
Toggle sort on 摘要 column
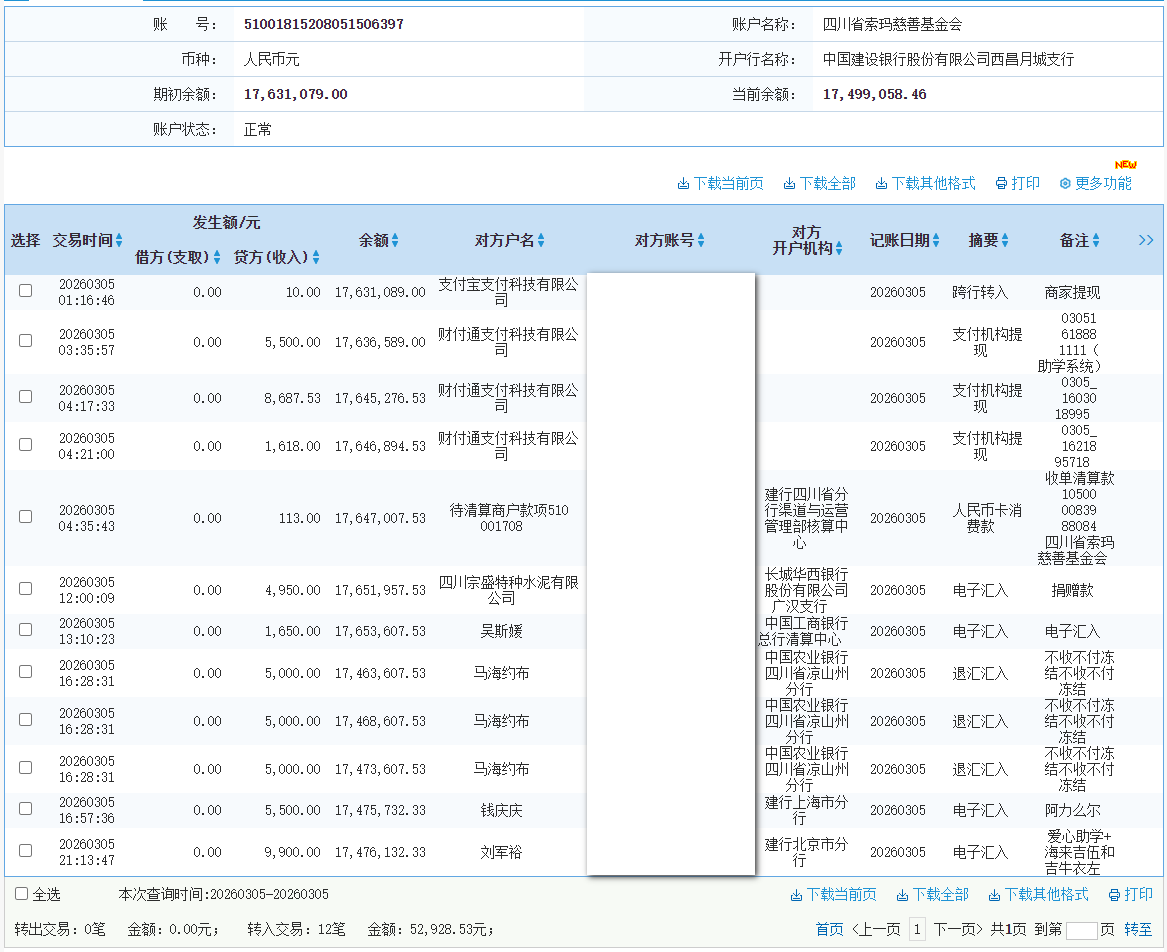pos(1006,240)
